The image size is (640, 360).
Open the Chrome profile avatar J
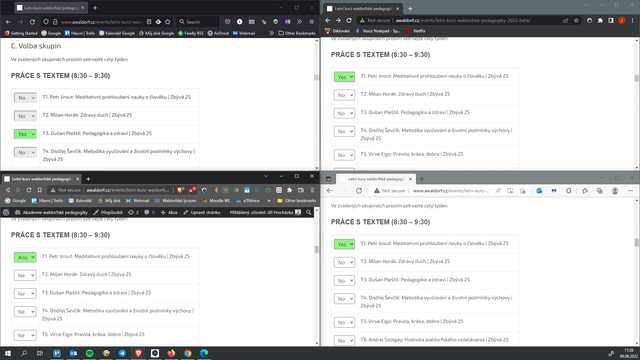click(622, 20)
